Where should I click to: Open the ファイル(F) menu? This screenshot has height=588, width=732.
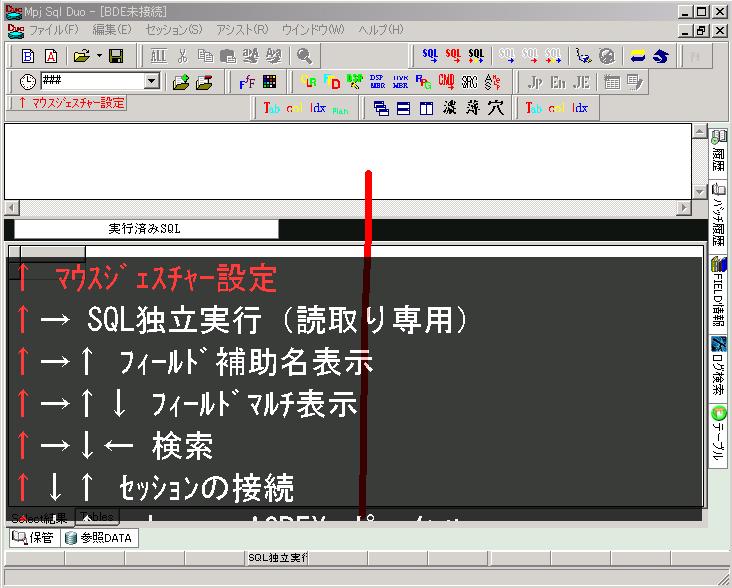(54, 30)
